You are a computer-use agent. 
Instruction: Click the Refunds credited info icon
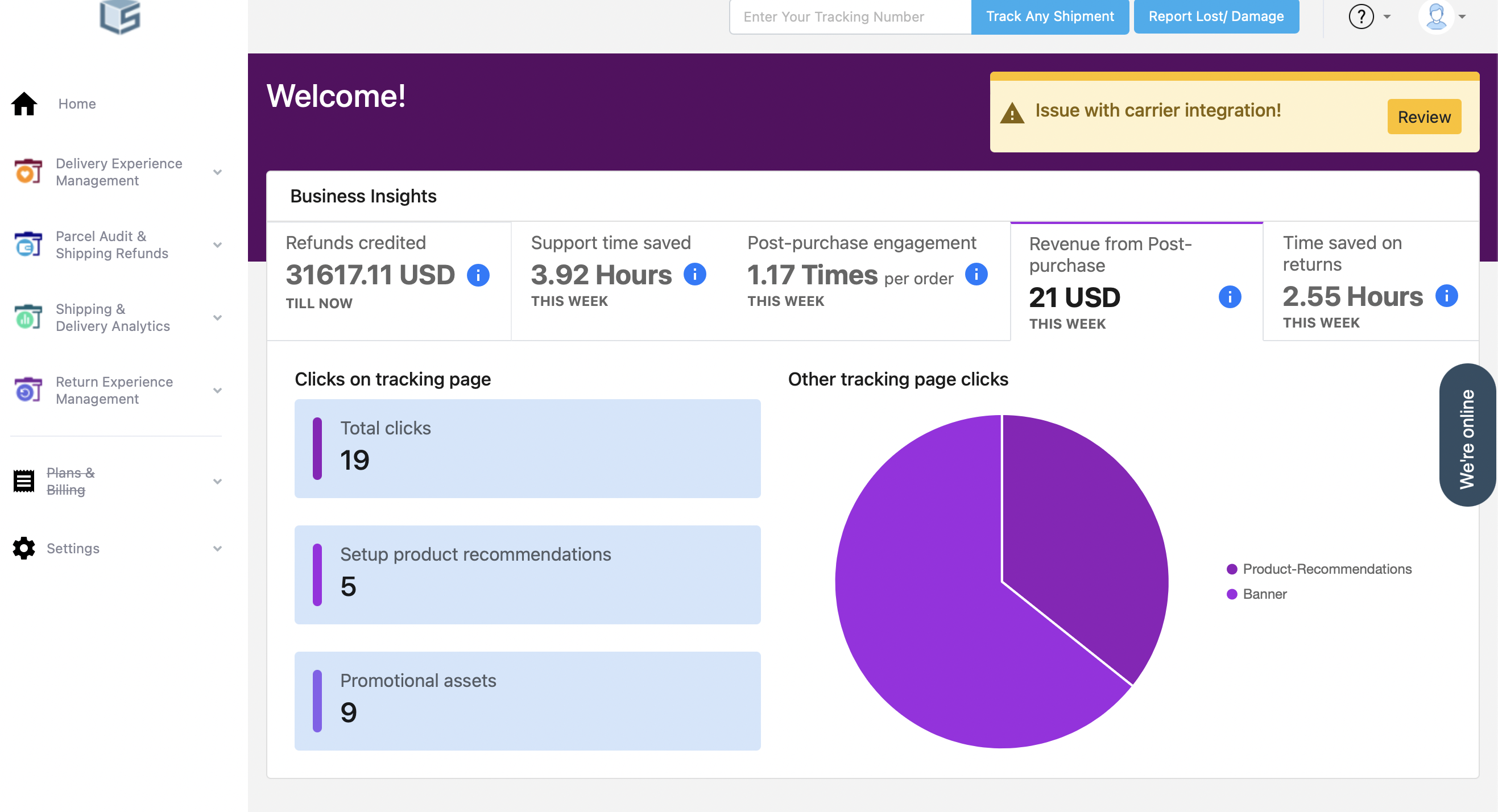click(478, 276)
